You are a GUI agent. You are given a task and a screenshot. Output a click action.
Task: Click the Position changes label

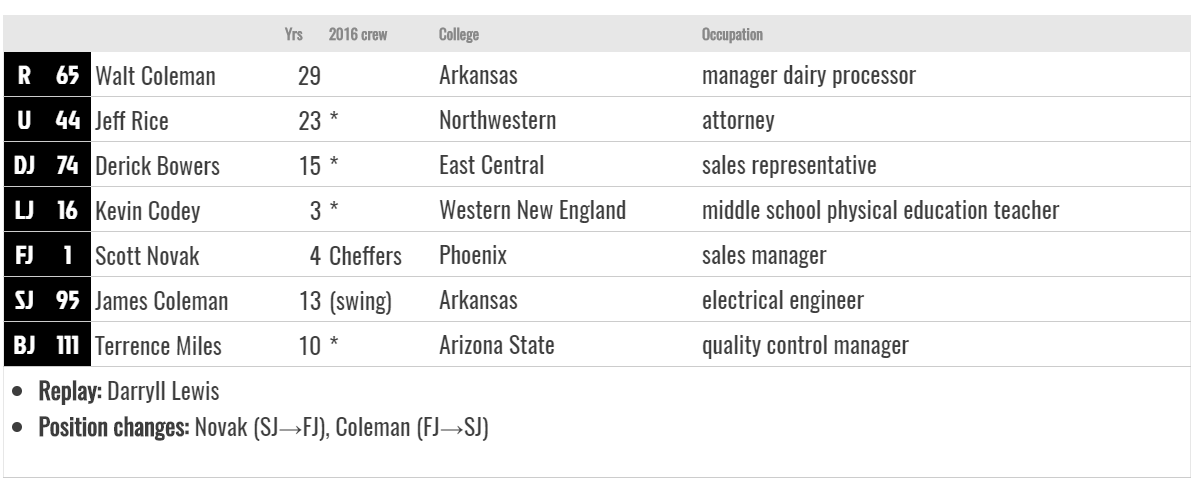tap(114, 427)
